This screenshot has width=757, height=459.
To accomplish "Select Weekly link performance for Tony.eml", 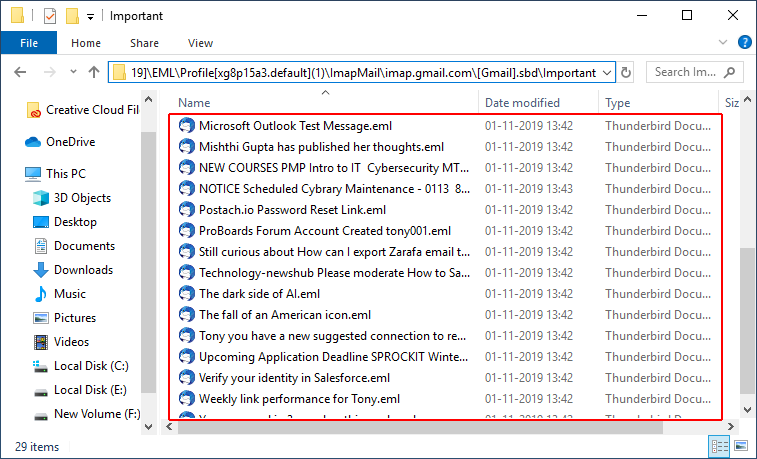I will pos(299,399).
